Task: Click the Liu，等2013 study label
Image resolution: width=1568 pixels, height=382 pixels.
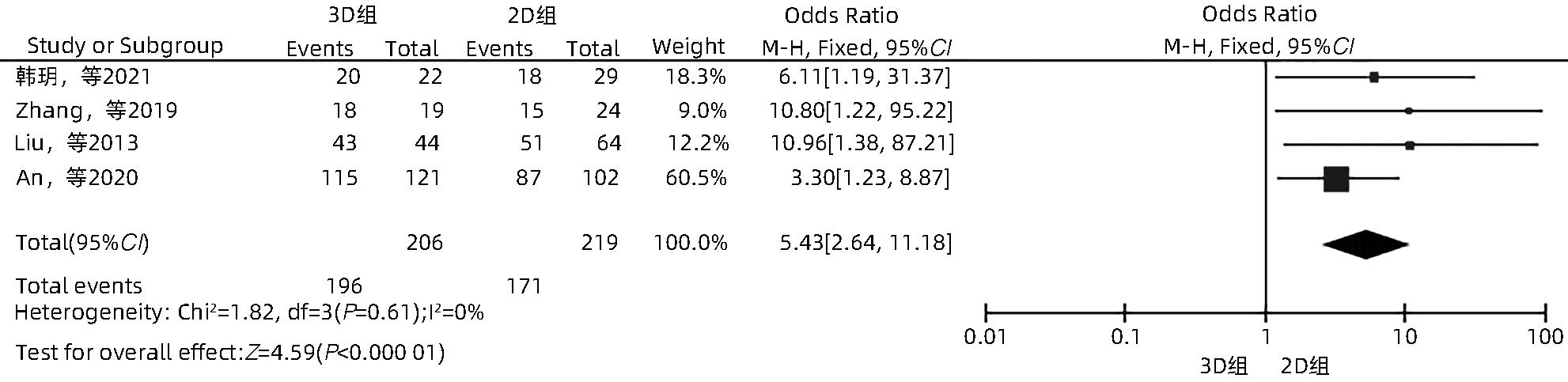Action: click(x=77, y=143)
